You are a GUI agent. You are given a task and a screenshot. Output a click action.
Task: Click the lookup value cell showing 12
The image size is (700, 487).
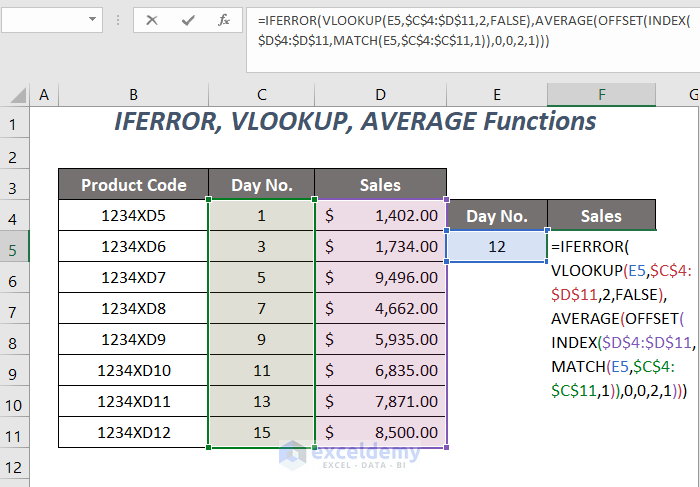497,247
